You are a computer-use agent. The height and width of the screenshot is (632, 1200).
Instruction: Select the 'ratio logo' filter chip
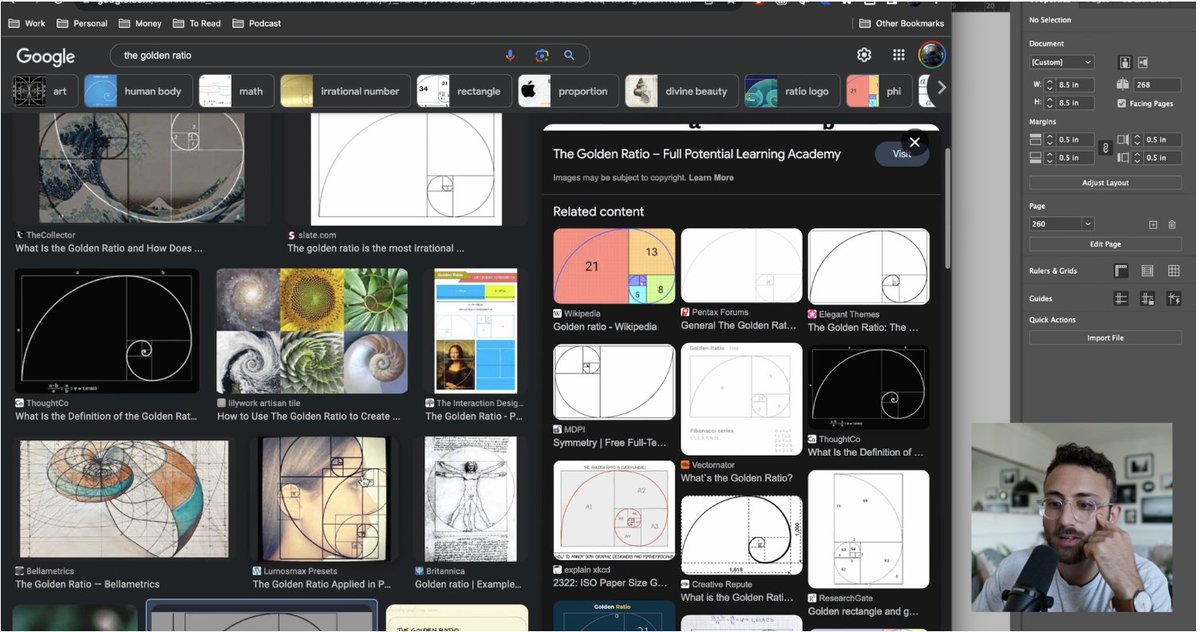(x=791, y=91)
